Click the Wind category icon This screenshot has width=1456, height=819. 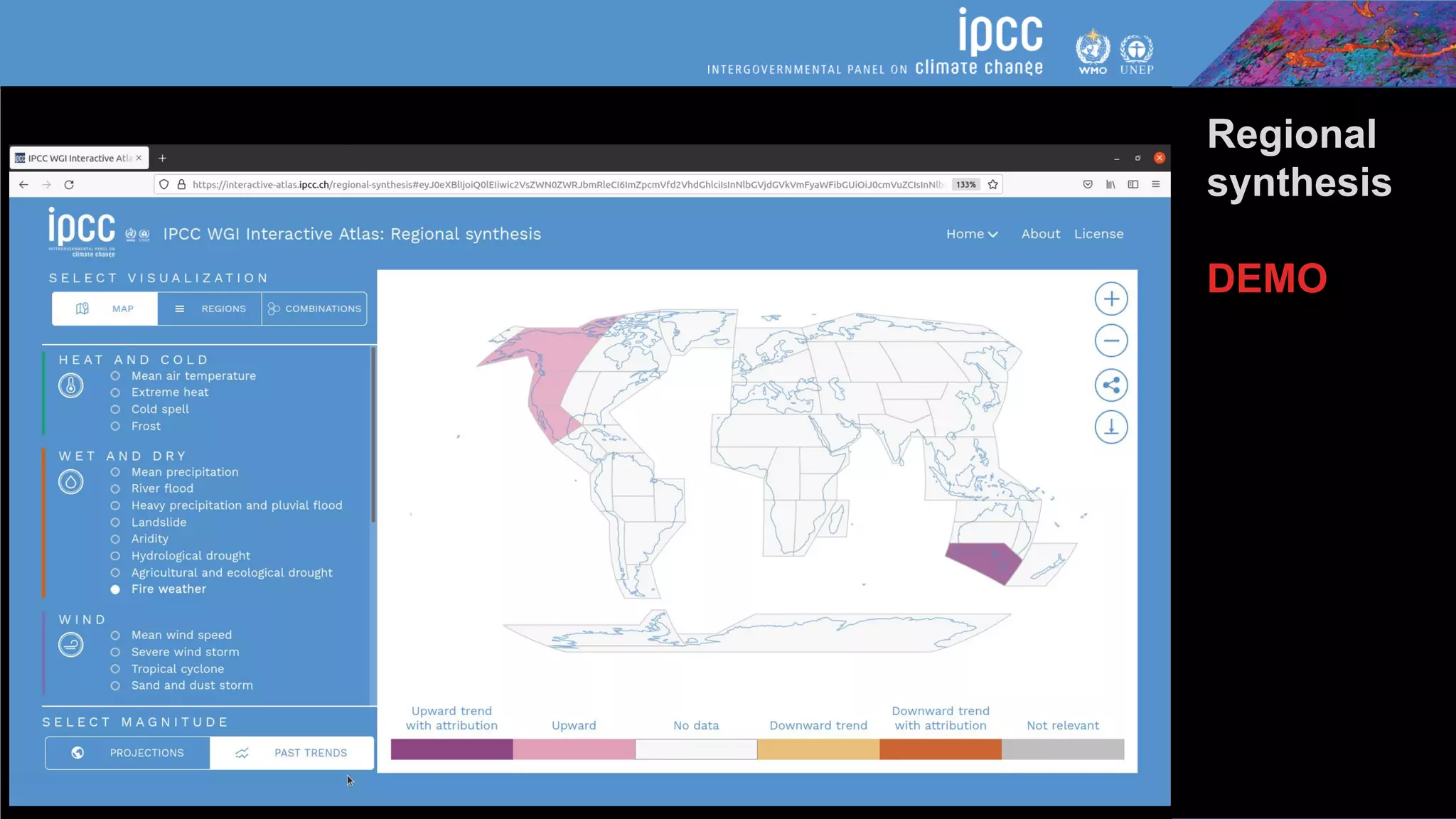coord(70,645)
